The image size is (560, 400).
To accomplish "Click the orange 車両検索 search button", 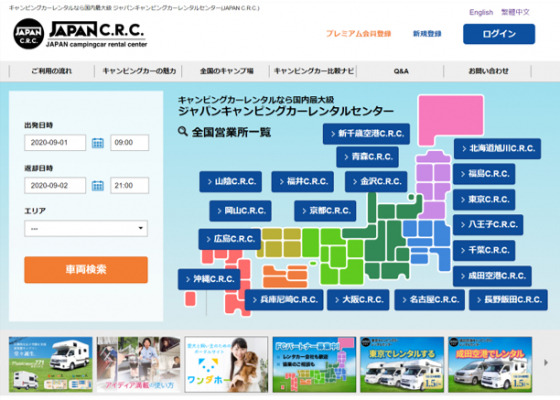I will pos(86,270).
